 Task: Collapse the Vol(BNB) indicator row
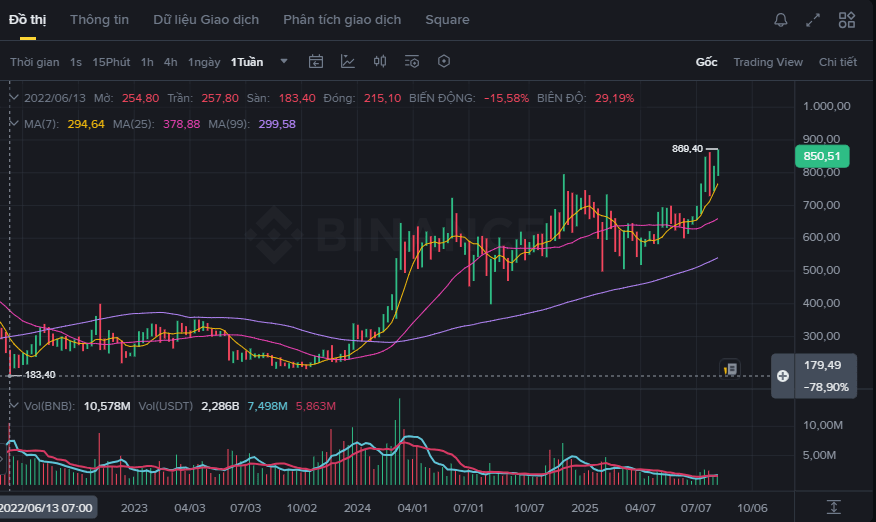click(x=13, y=406)
